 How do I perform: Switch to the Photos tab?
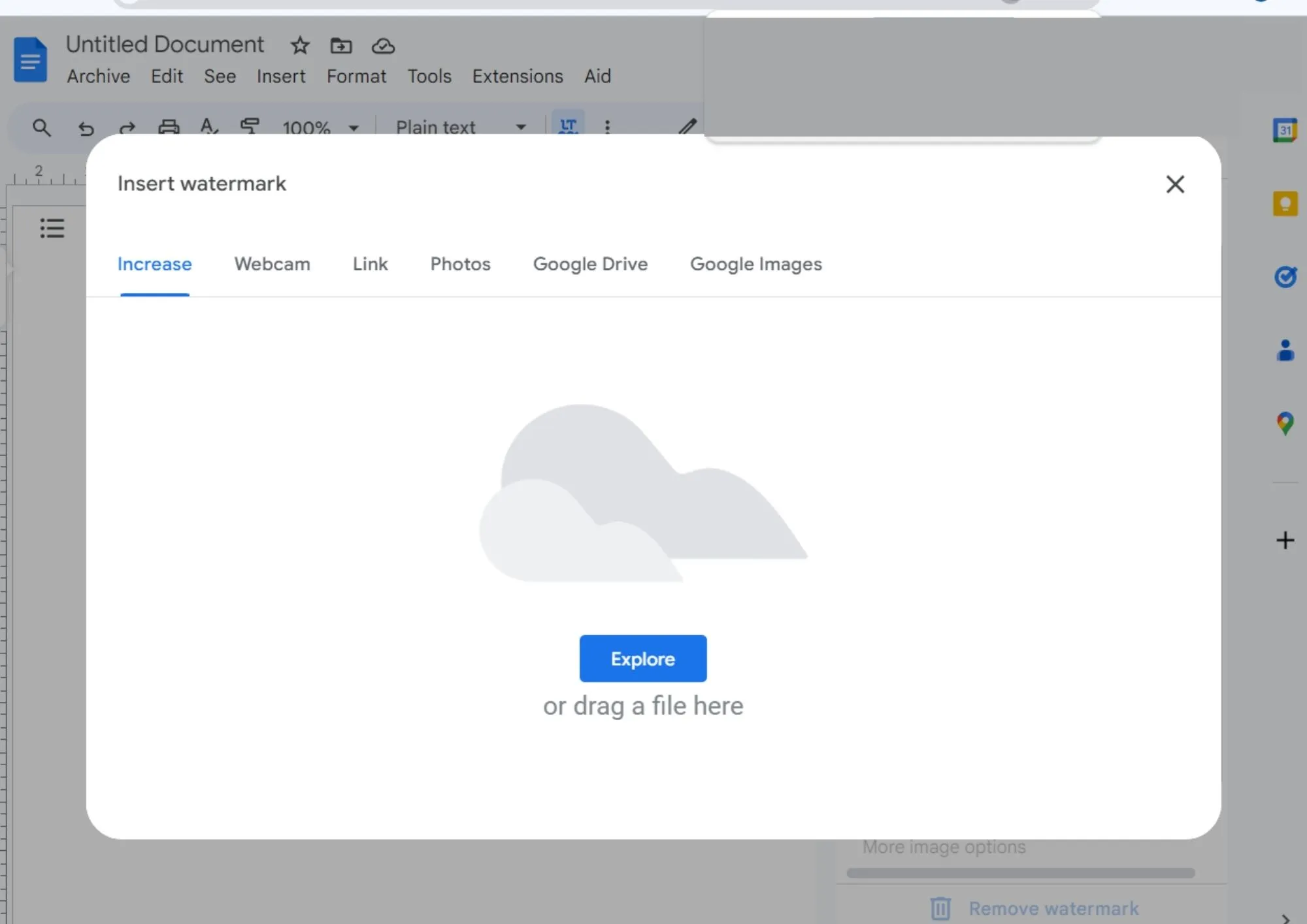[460, 264]
